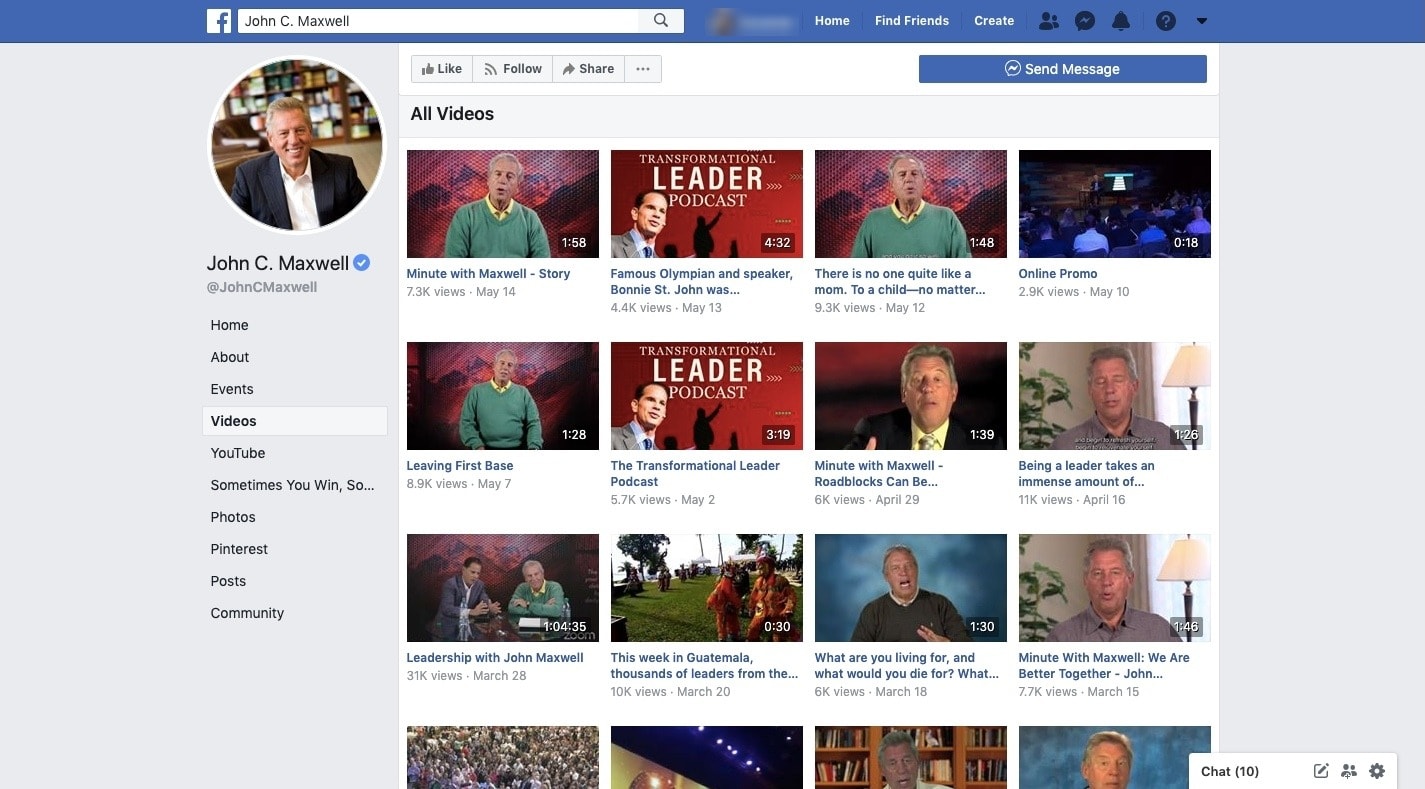1425x789 pixels.
Task: Click the verified badge next to John C. Maxwell
Action: 362,263
